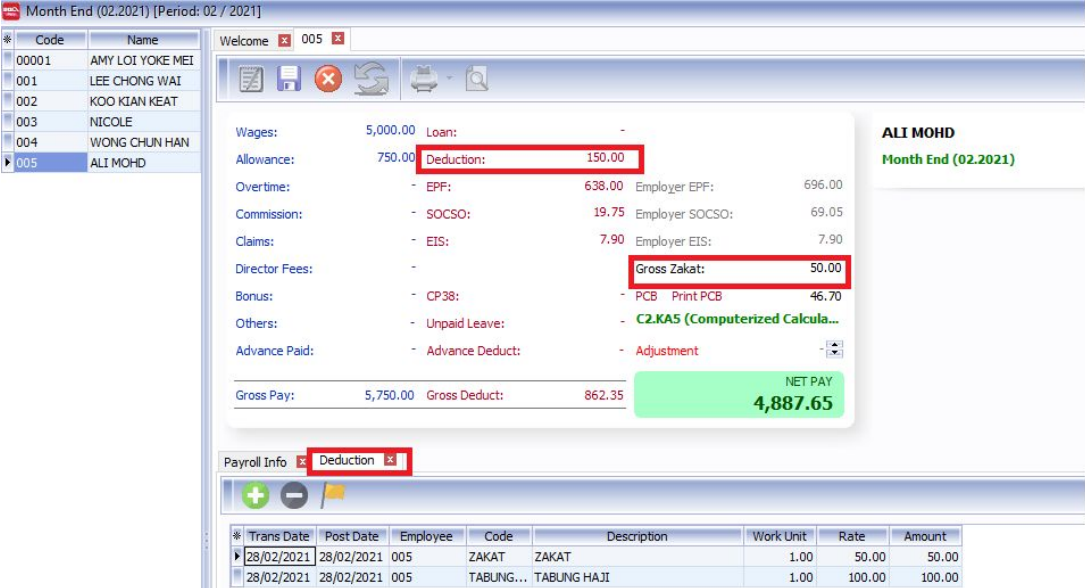Screen dimensions: 1085x588
Task: Select employee NICOLE in the list
Action: point(111,122)
